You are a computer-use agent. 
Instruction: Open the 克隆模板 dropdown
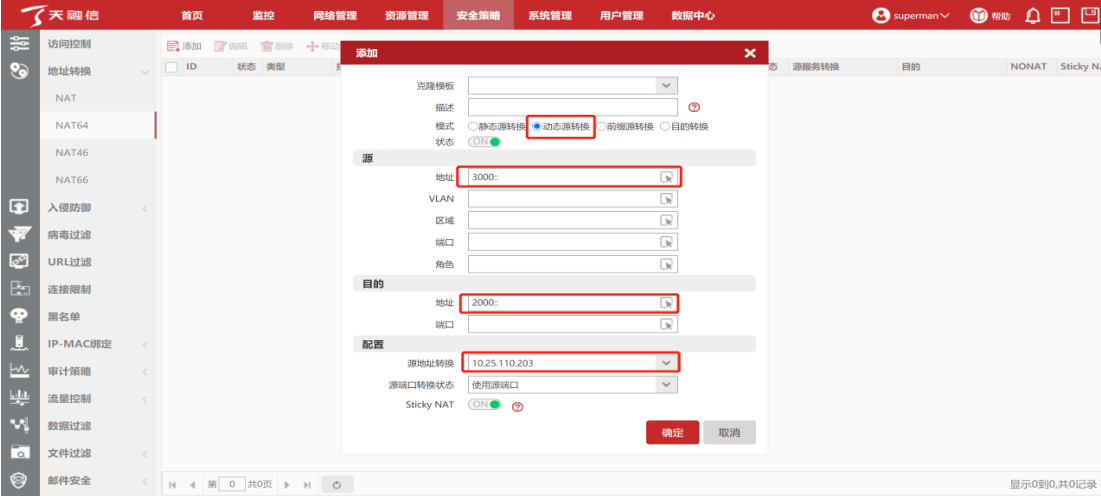coord(666,86)
